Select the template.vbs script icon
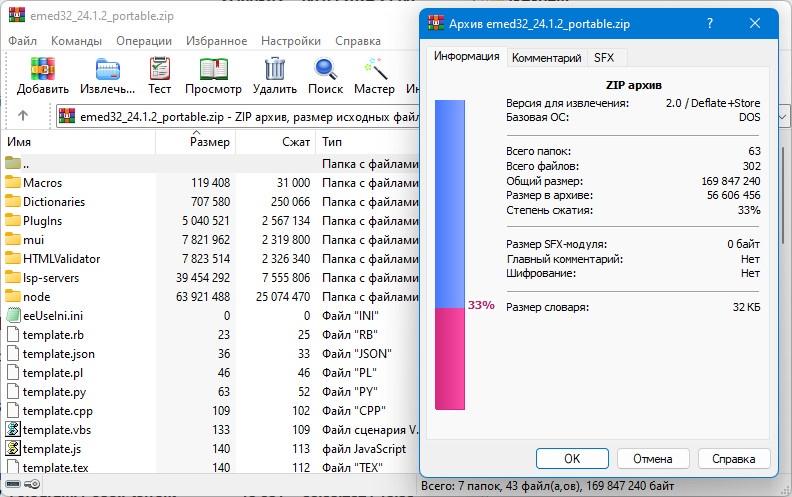This screenshot has width=792, height=497. click(x=13, y=429)
